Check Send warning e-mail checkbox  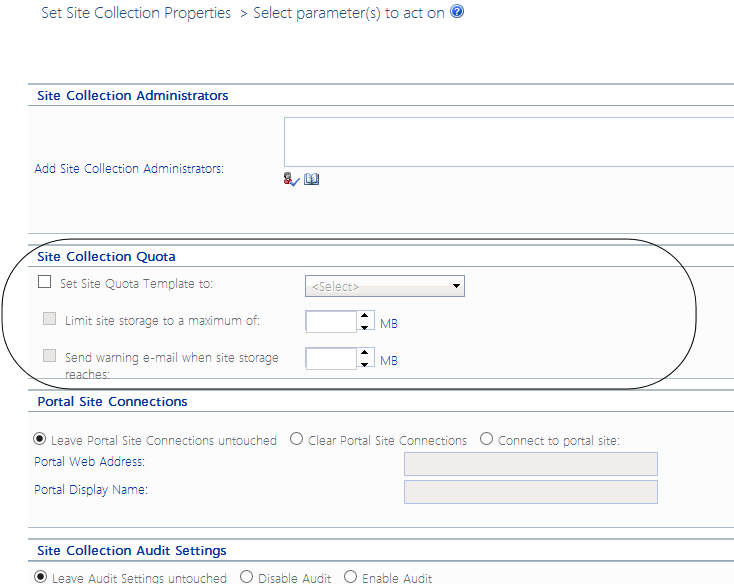tap(50, 355)
